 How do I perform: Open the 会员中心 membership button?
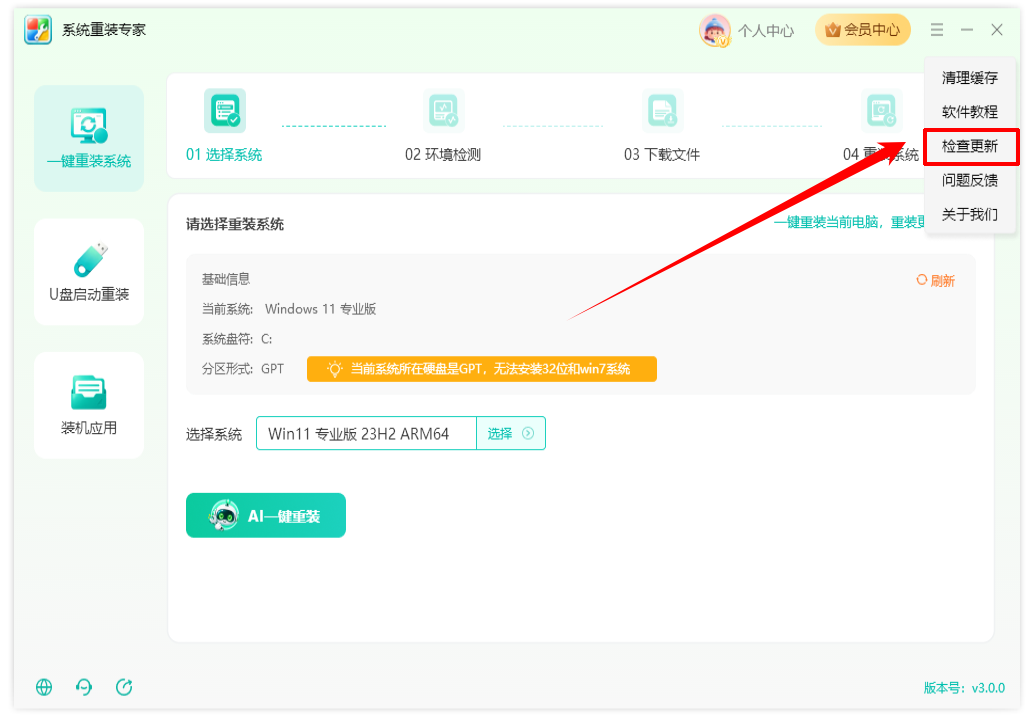(x=862, y=30)
